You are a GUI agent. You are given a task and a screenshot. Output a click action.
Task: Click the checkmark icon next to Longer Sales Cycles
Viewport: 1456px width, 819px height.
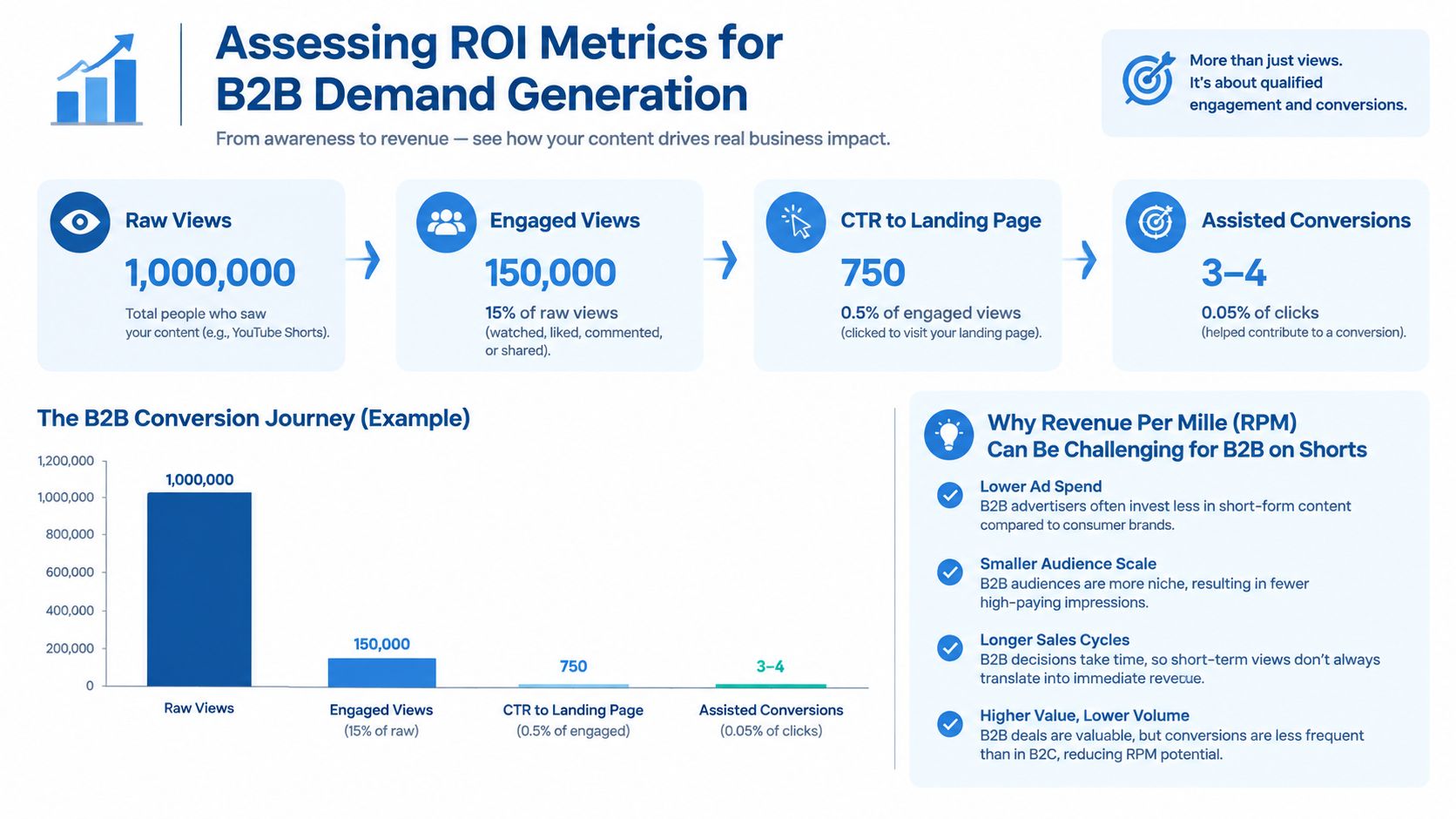(949, 647)
